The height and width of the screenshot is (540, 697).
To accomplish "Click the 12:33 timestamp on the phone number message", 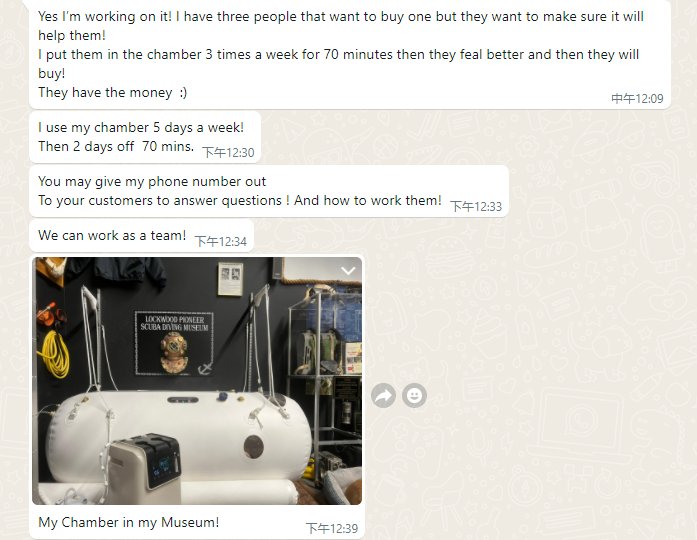I will [x=476, y=206].
